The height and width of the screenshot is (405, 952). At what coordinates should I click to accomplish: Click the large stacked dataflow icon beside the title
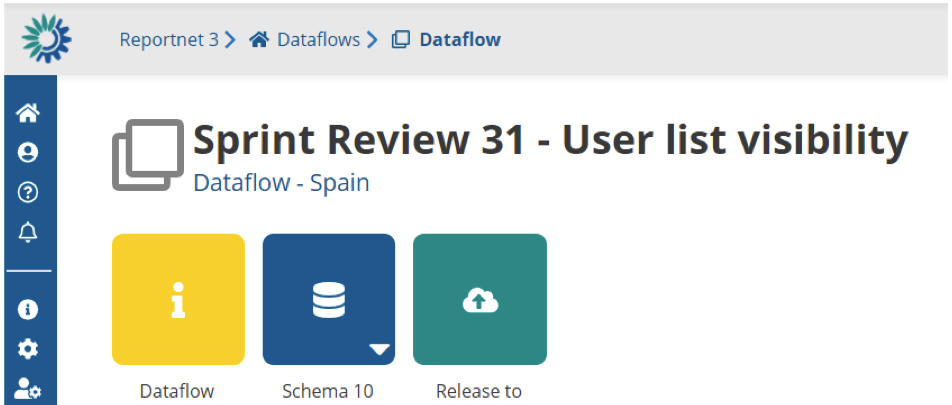(147, 155)
